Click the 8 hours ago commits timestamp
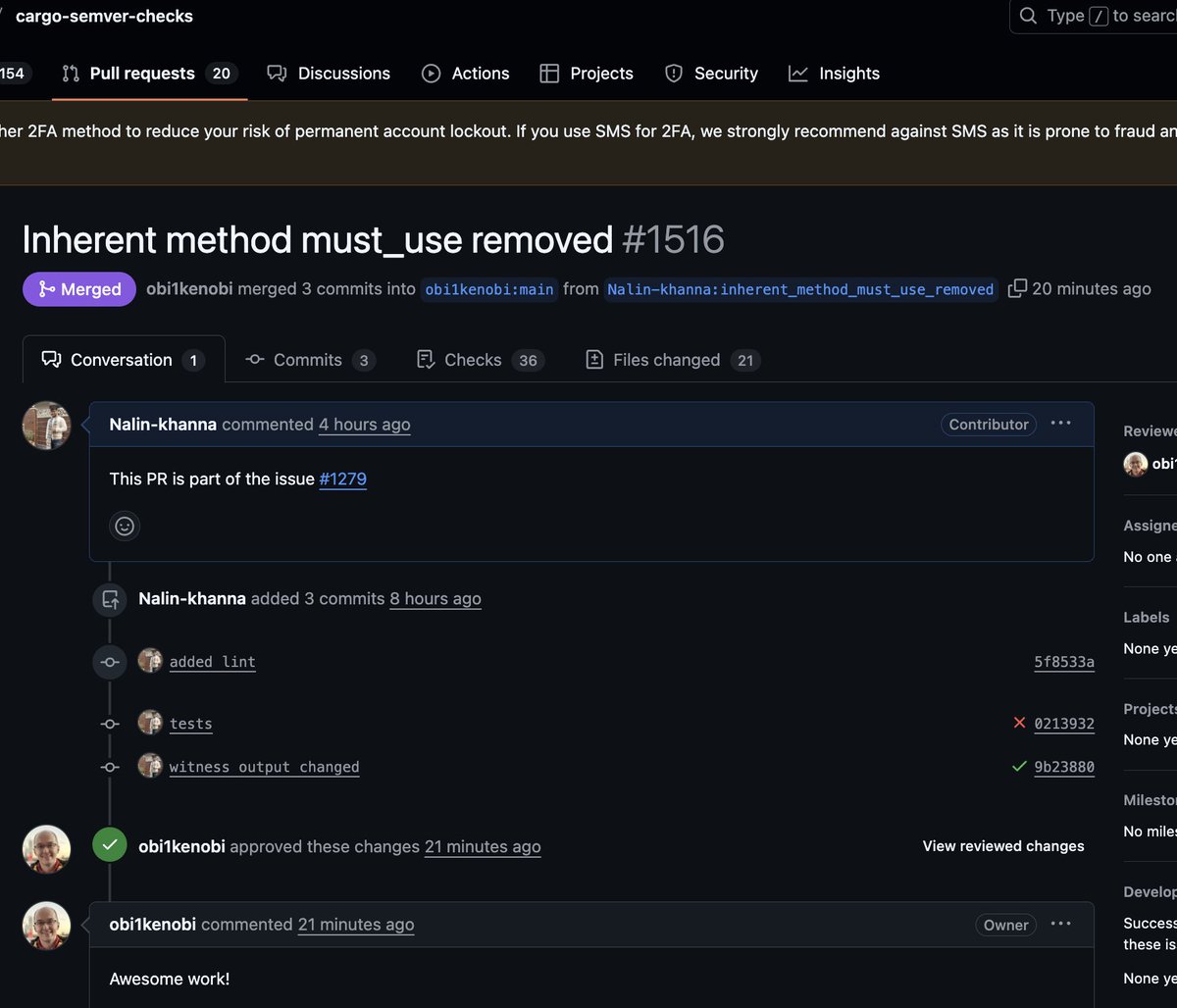This screenshot has height=1008, width=1177. [x=435, y=599]
